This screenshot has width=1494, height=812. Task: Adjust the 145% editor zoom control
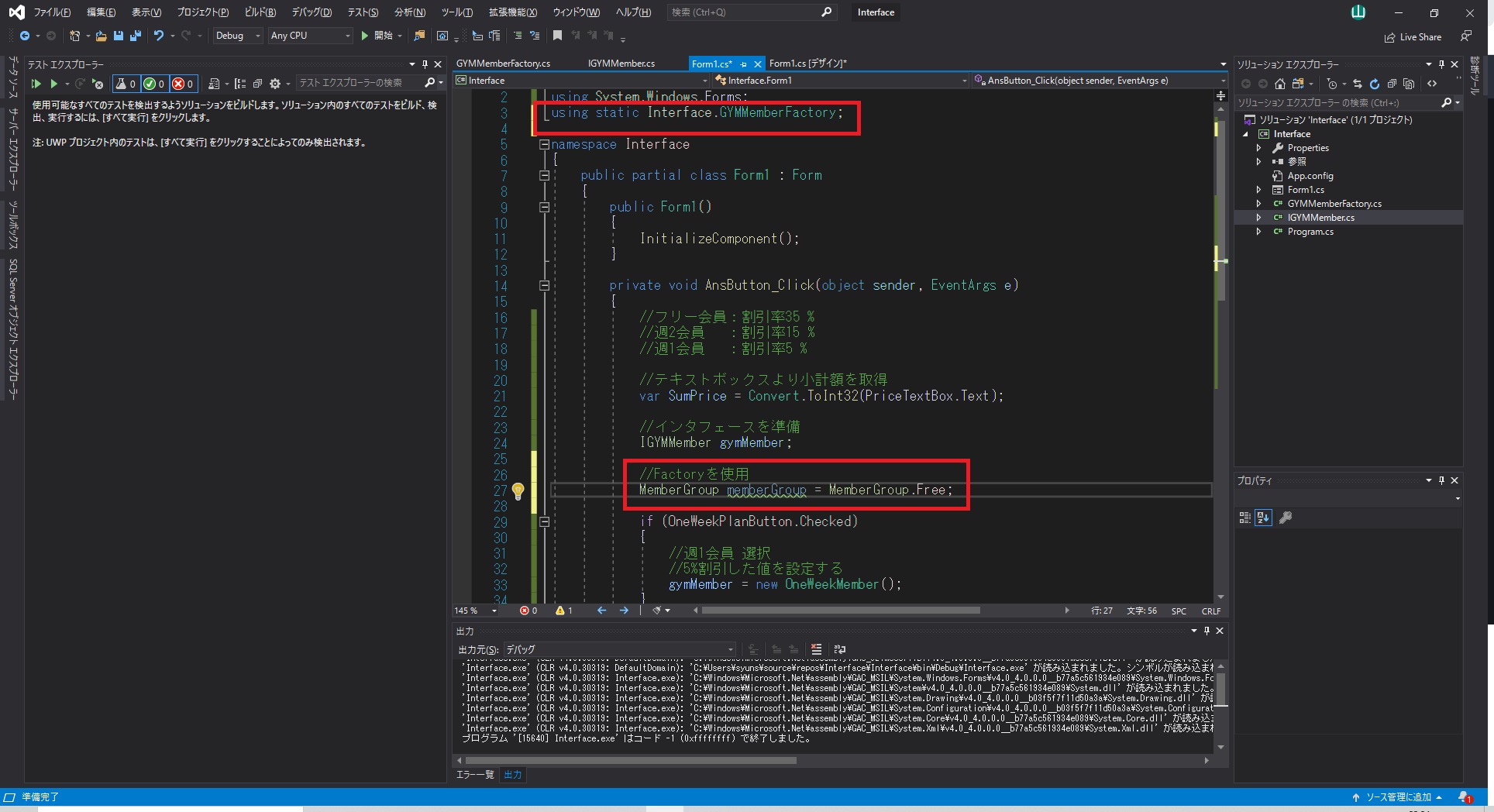point(474,611)
